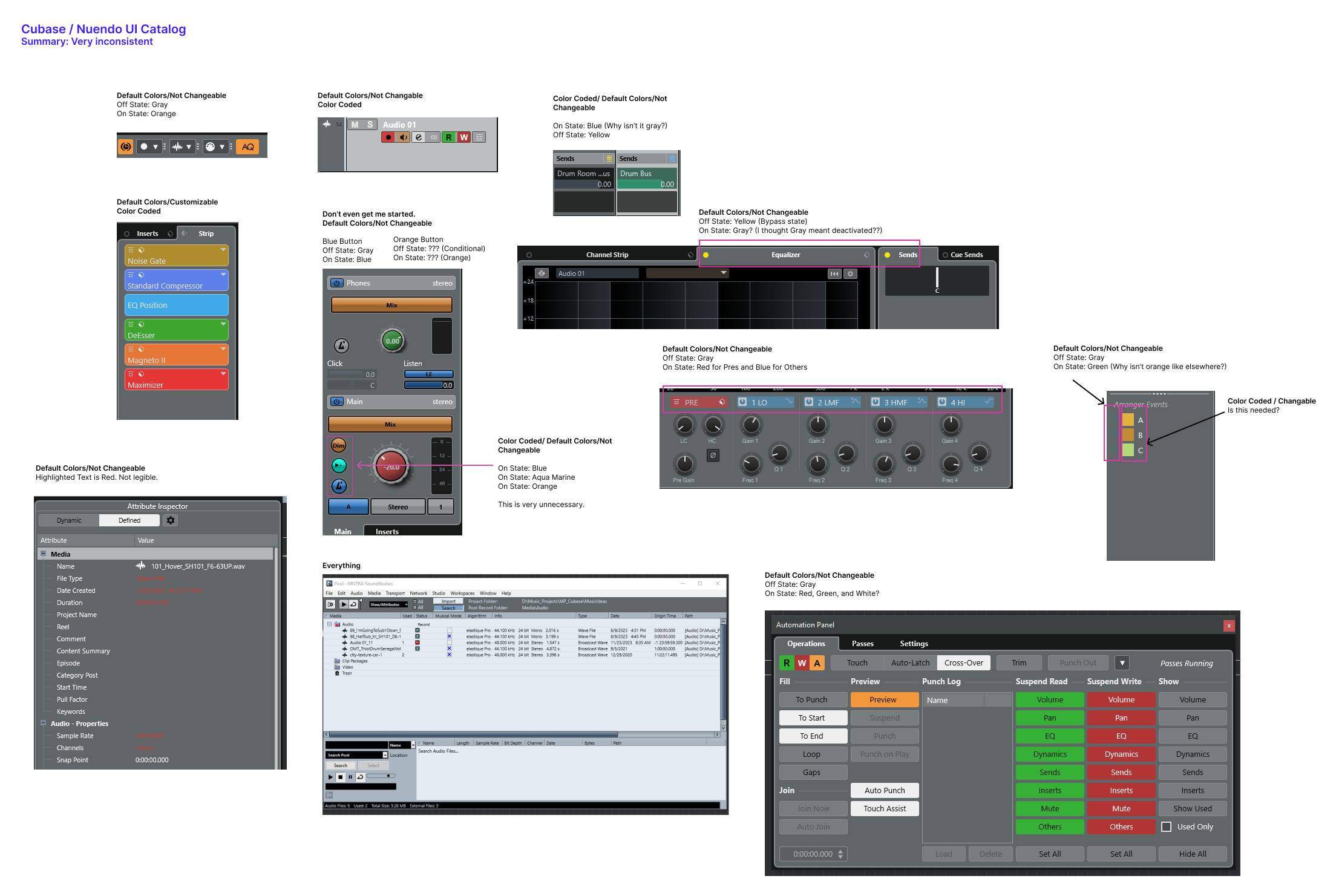Toggle the 1 LO EQ band power
The width and height of the screenshot is (1336, 896).
[742, 402]
